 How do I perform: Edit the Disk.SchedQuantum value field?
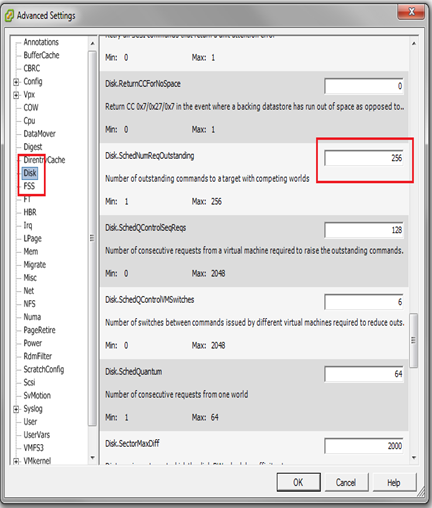(364, 374)
